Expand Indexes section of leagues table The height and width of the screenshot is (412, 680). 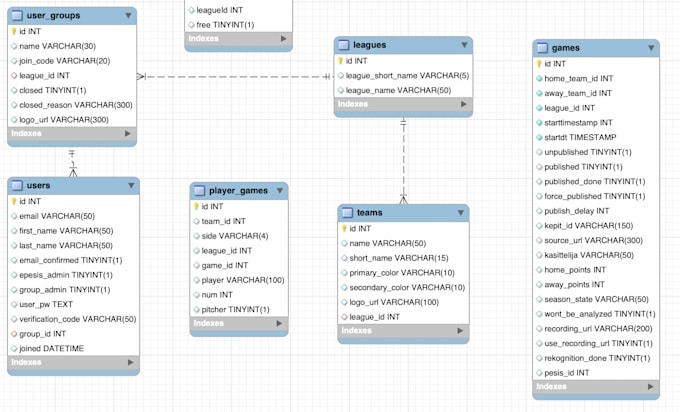coord(464,104)
